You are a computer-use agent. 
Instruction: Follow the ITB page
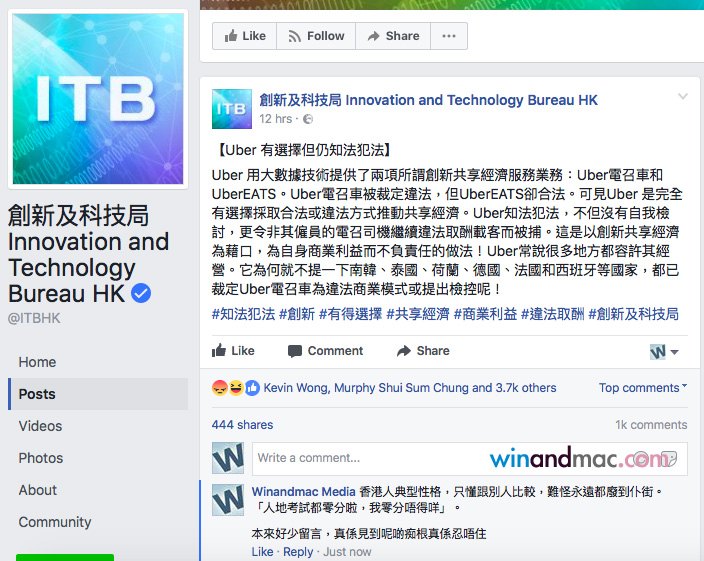316,36
